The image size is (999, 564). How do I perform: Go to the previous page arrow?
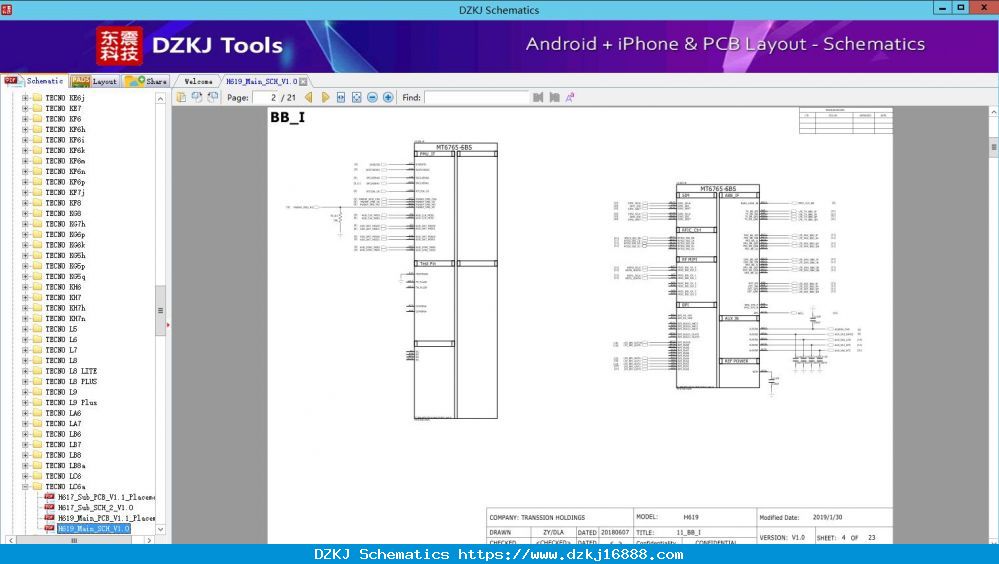(x=309, y=98)
